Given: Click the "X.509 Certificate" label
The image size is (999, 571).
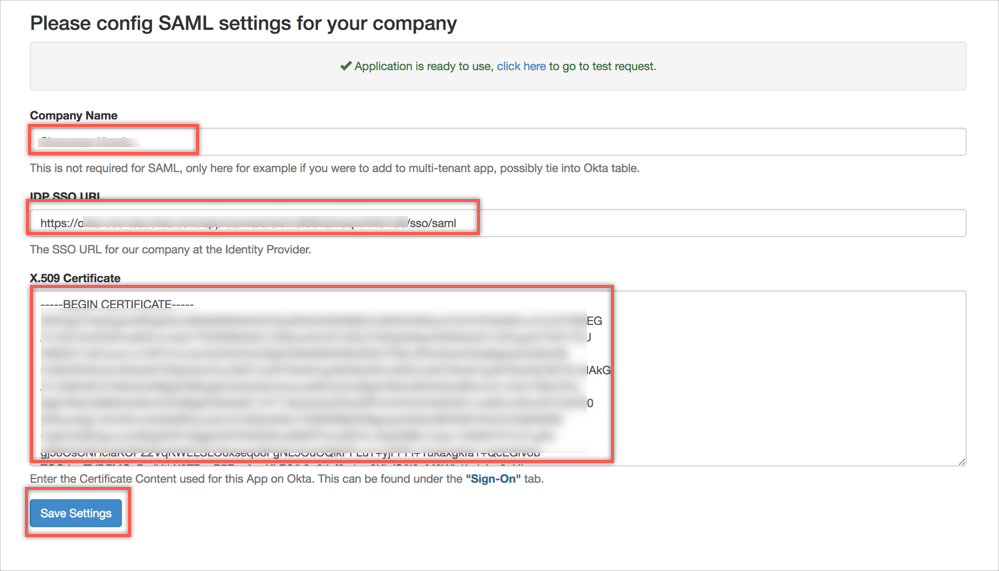Looking at the screenshot, I should click(75, 278).
